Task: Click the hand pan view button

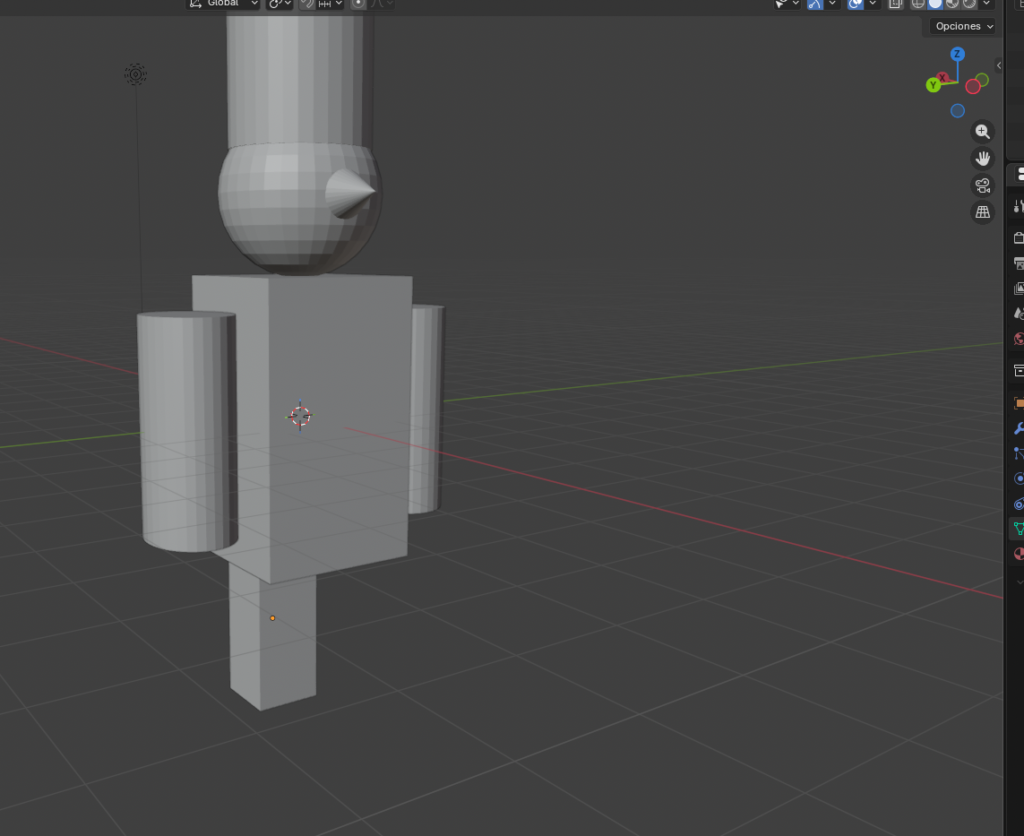Action: (983, 159)
